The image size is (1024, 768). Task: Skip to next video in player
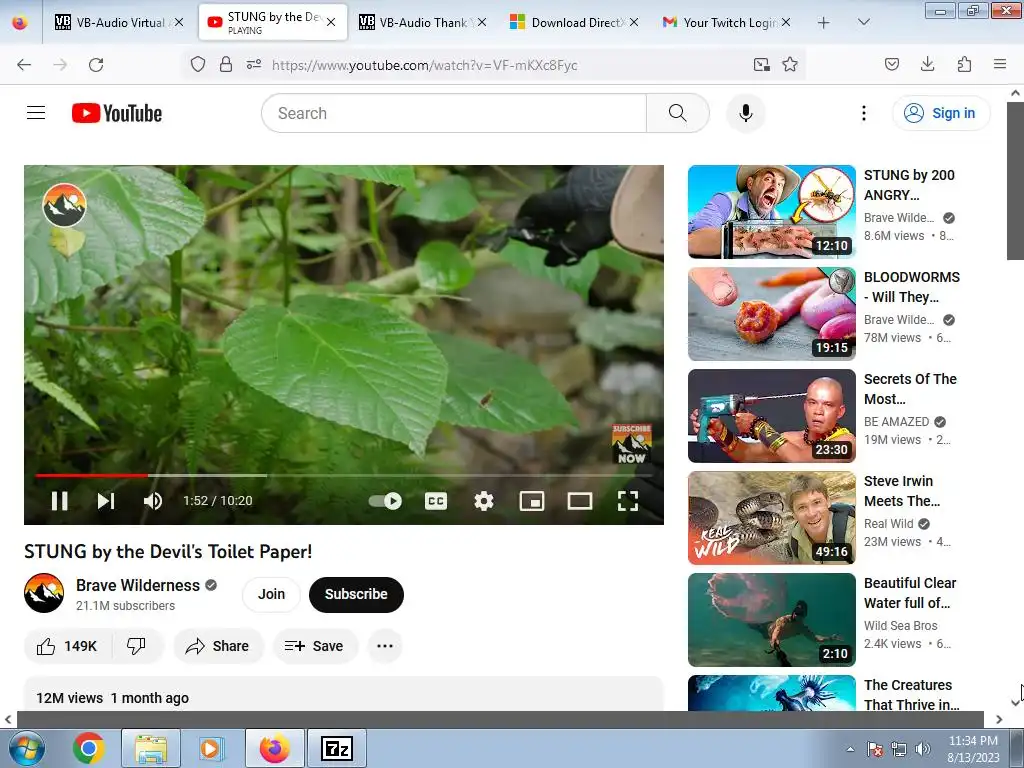[106, 501]
